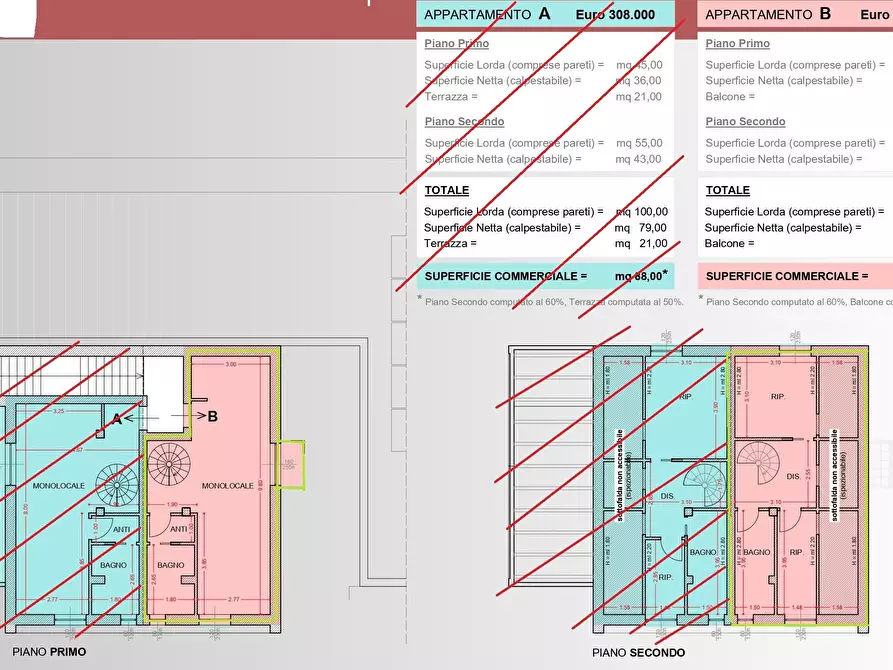Click the BAGNO room in pink first-floor unit
The height and width of the screenshot is (670, 893).
171,566
